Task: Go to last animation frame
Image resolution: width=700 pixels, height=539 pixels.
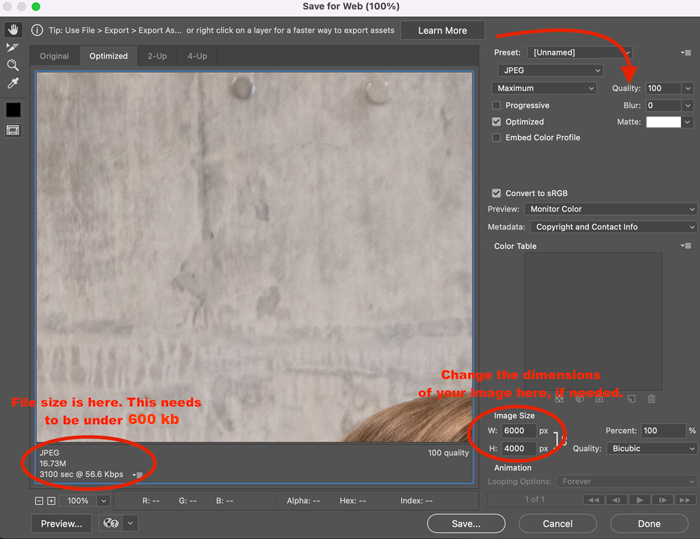Action: pyautogui.click(x=685, y=500)
